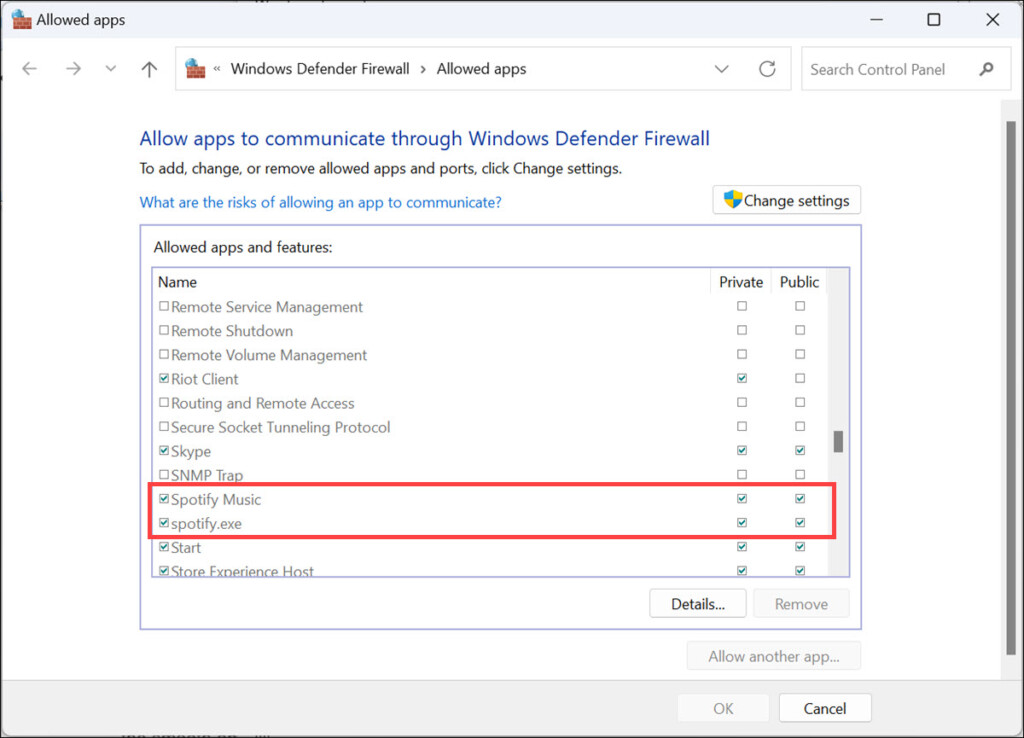Viewport: 1024px width, 738px height.
Task: Uncheck Private for spotify.exe
Action: coord(741,523)
